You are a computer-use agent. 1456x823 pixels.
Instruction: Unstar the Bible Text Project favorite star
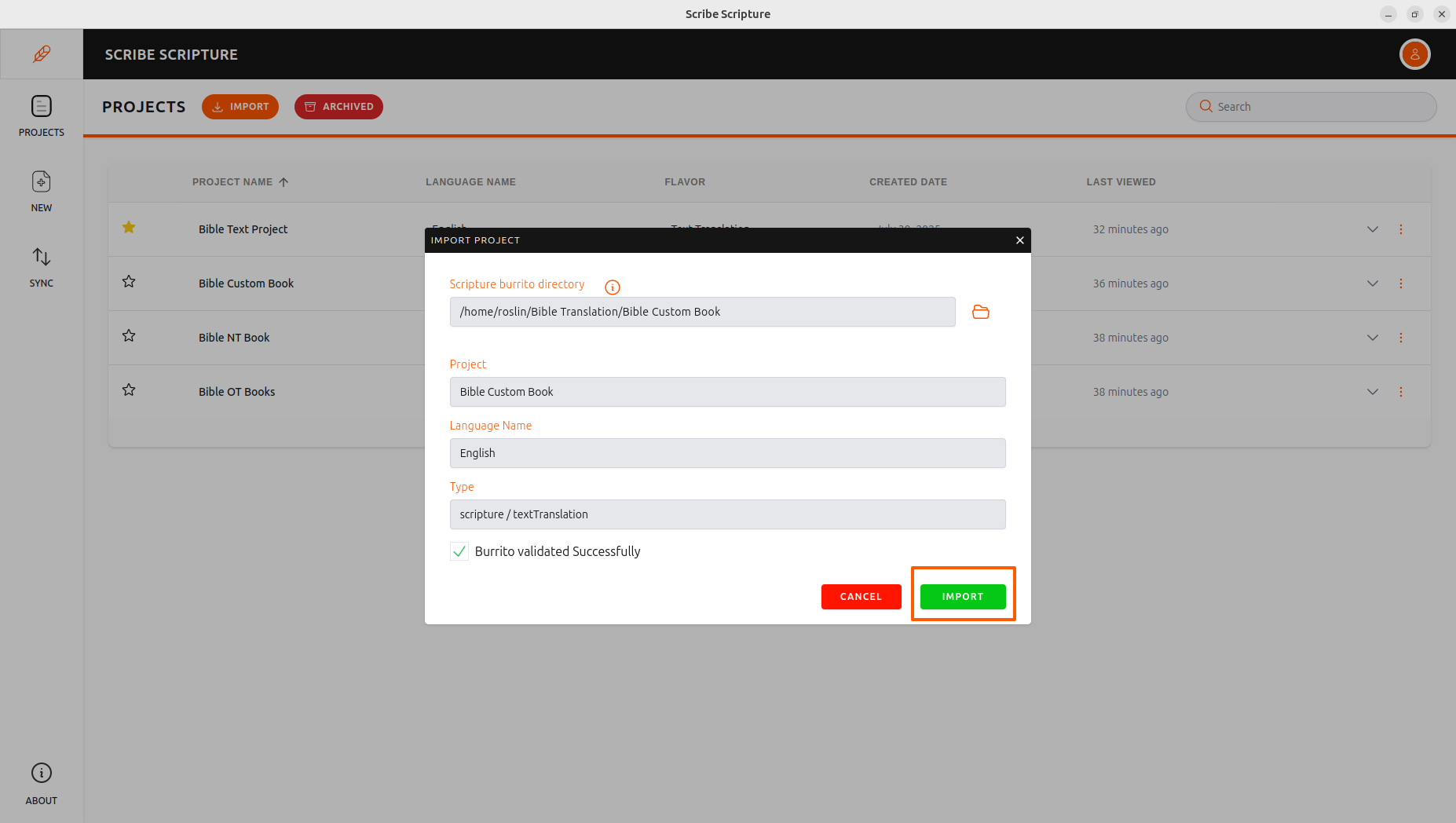129,228
